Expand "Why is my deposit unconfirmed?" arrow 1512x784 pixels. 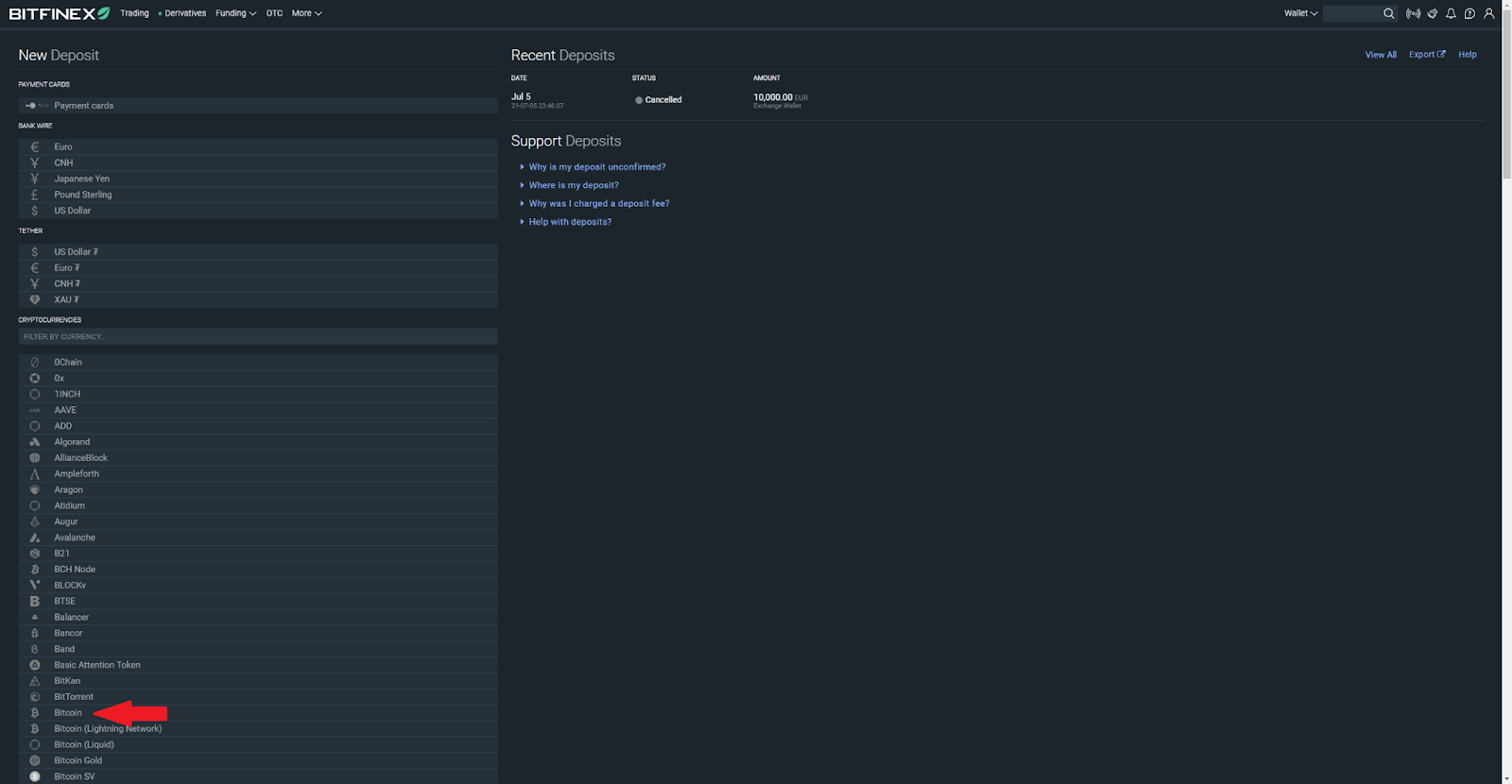(522, 167)
